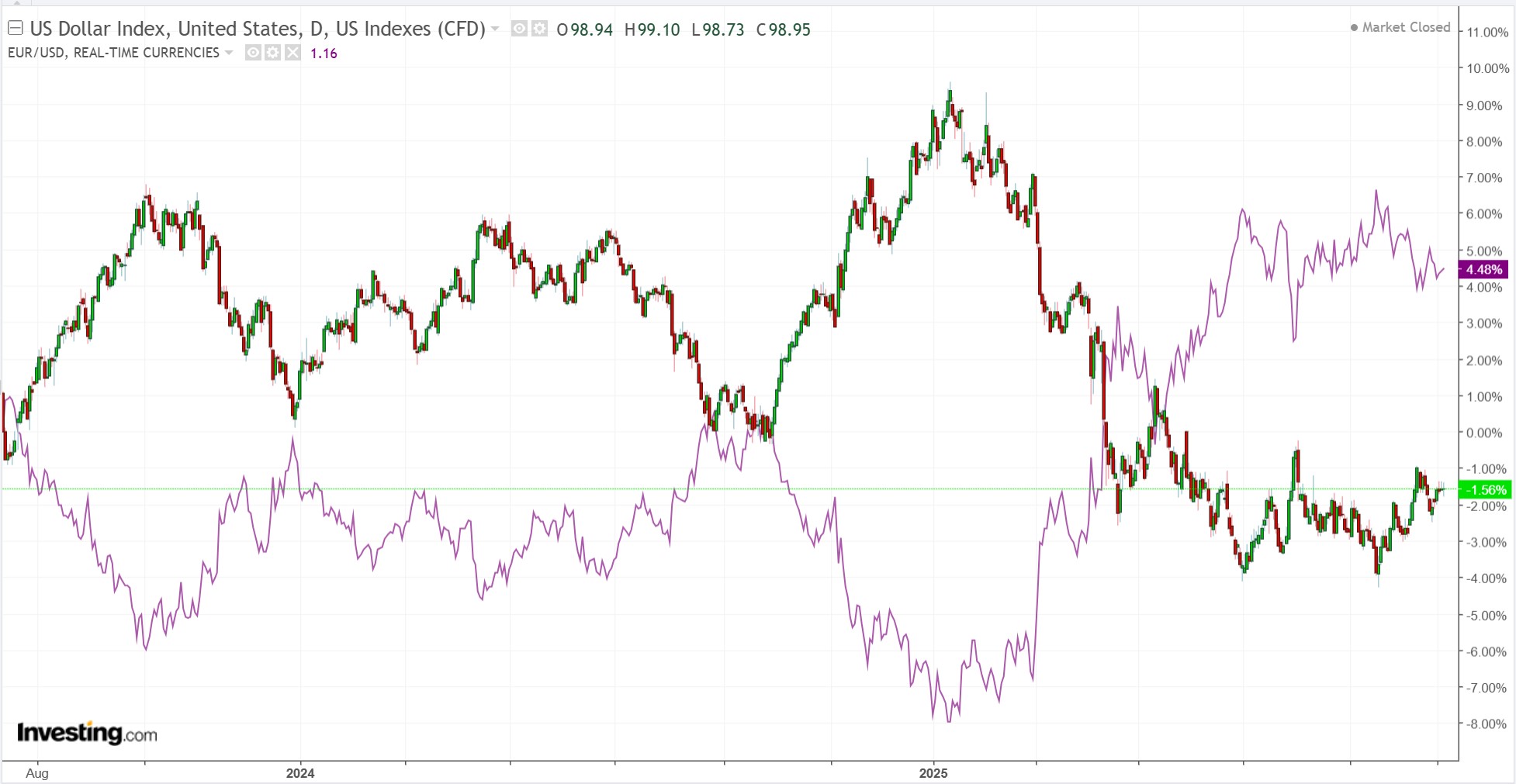Screen dimensions: 1516x784
Task: Click the Market Closed status indicator
Action: (x=1400, y=27)
